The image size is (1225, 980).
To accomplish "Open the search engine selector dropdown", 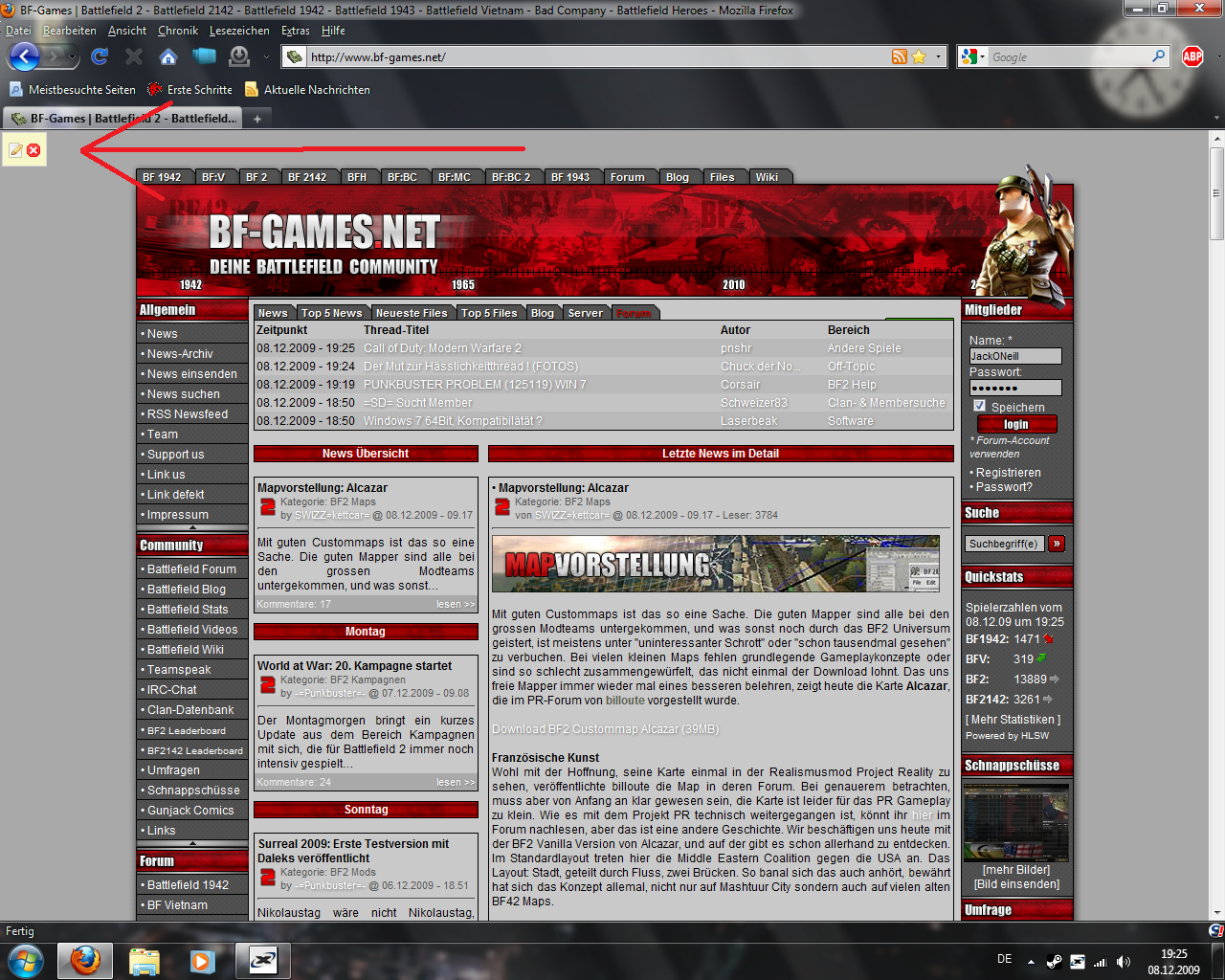I will (x=982, y=57).
